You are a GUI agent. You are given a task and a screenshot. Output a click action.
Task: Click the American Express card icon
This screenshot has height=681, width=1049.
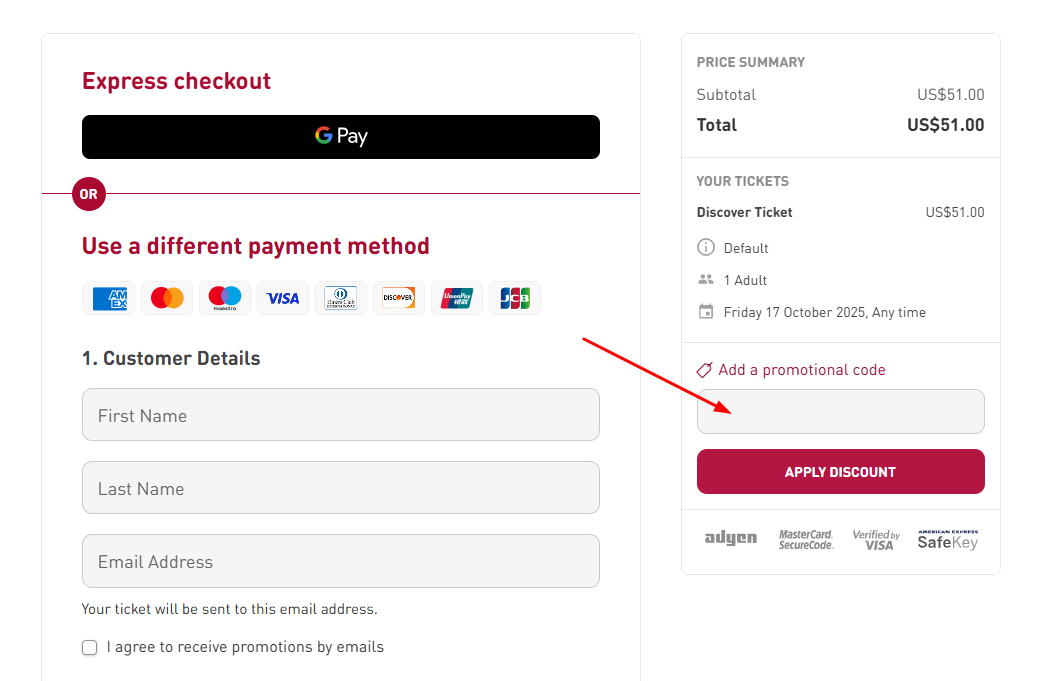[x=110, y=298]
